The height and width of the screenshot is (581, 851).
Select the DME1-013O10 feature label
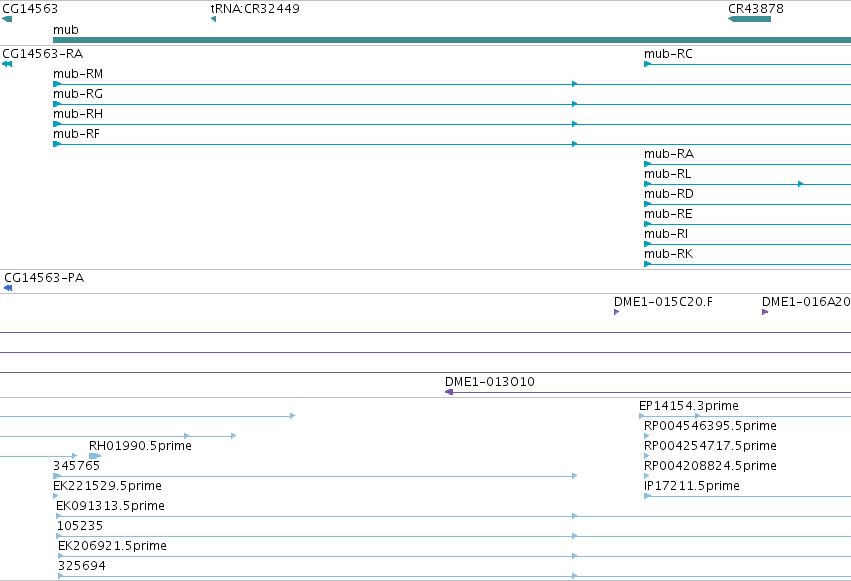pos(490,382)
